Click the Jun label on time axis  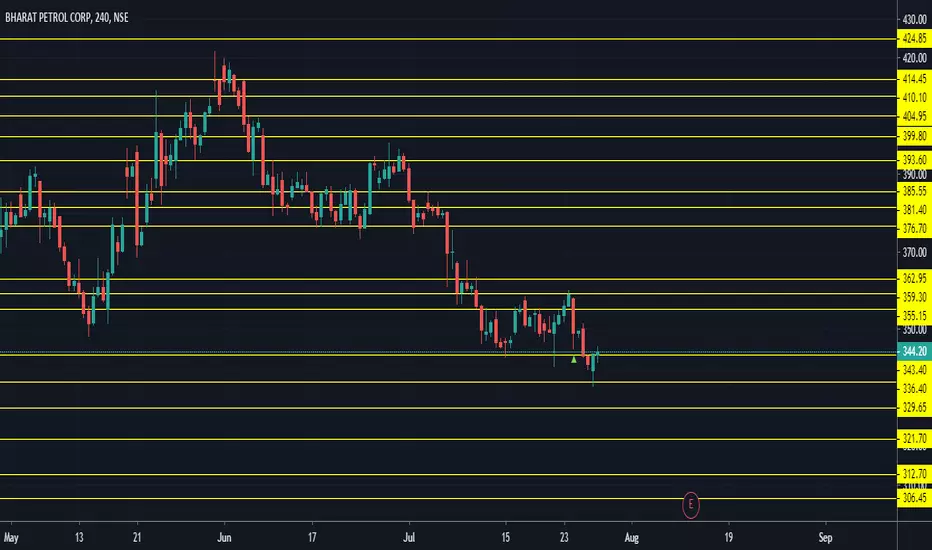(224, 538)
